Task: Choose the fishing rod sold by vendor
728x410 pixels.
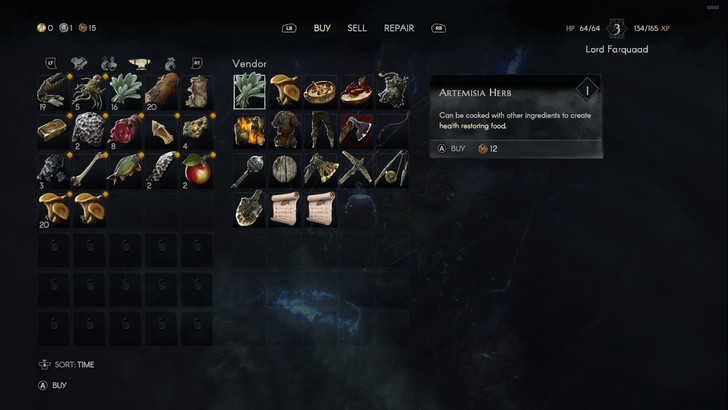Action: tap(392, 170)
